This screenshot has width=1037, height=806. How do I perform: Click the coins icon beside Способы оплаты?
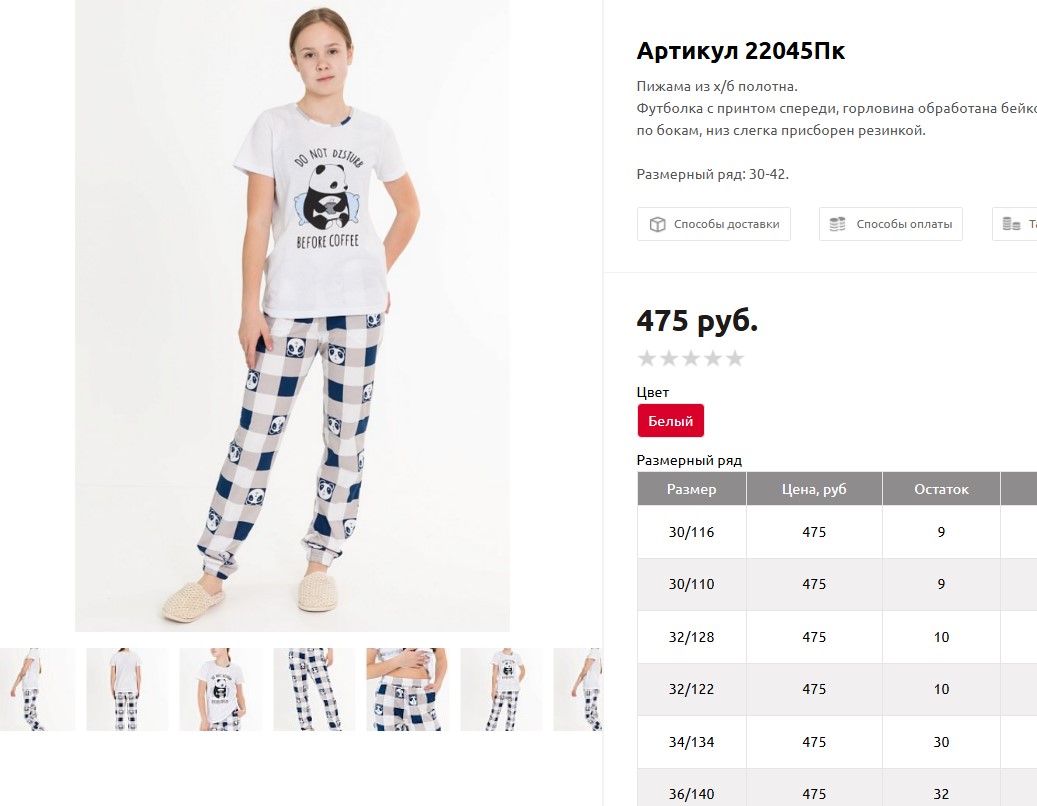(x=837, y=224)
